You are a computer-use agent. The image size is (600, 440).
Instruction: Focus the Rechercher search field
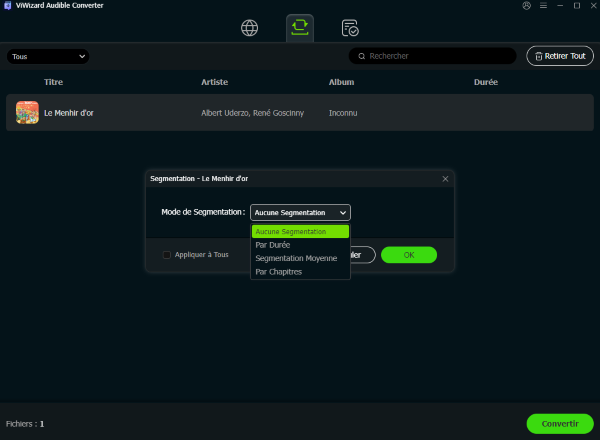(432, 56)
